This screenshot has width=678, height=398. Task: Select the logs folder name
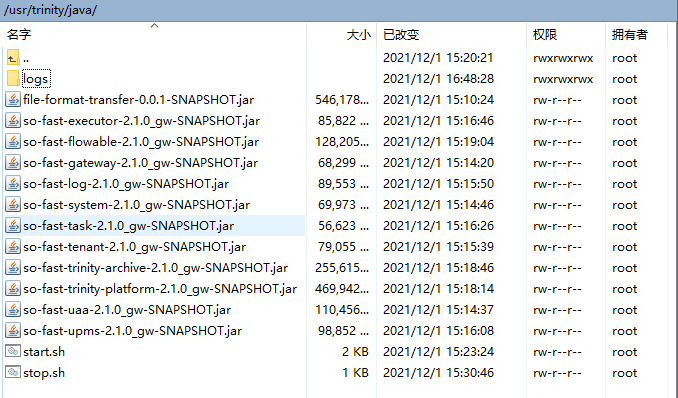[36, 79]
